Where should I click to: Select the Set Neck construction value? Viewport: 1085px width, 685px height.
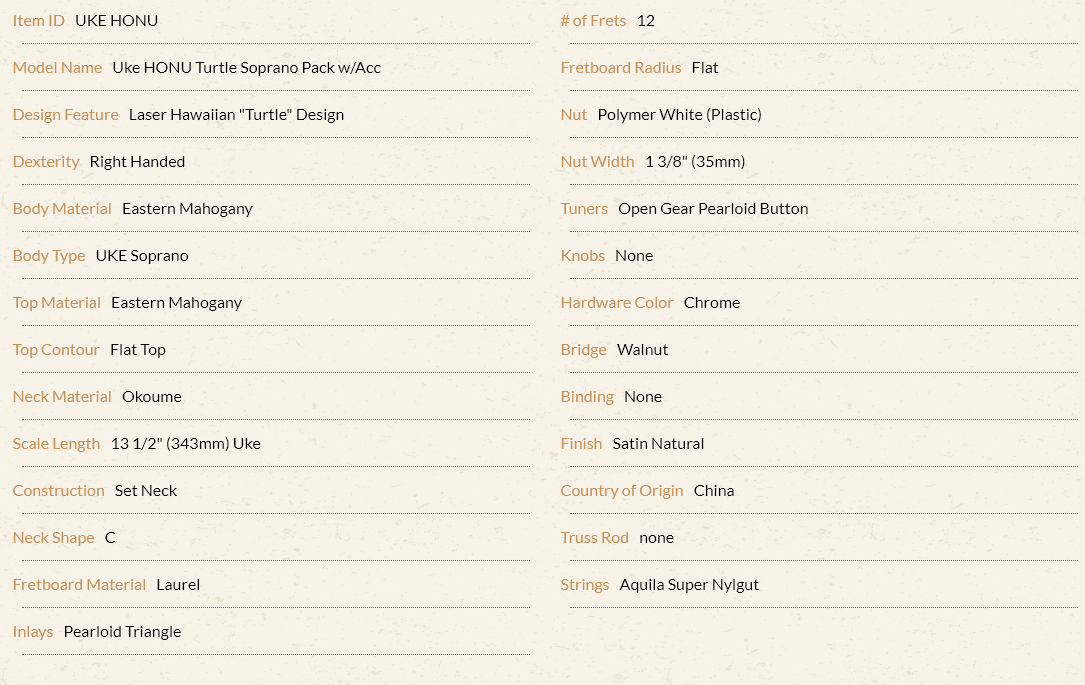[146, 491]
